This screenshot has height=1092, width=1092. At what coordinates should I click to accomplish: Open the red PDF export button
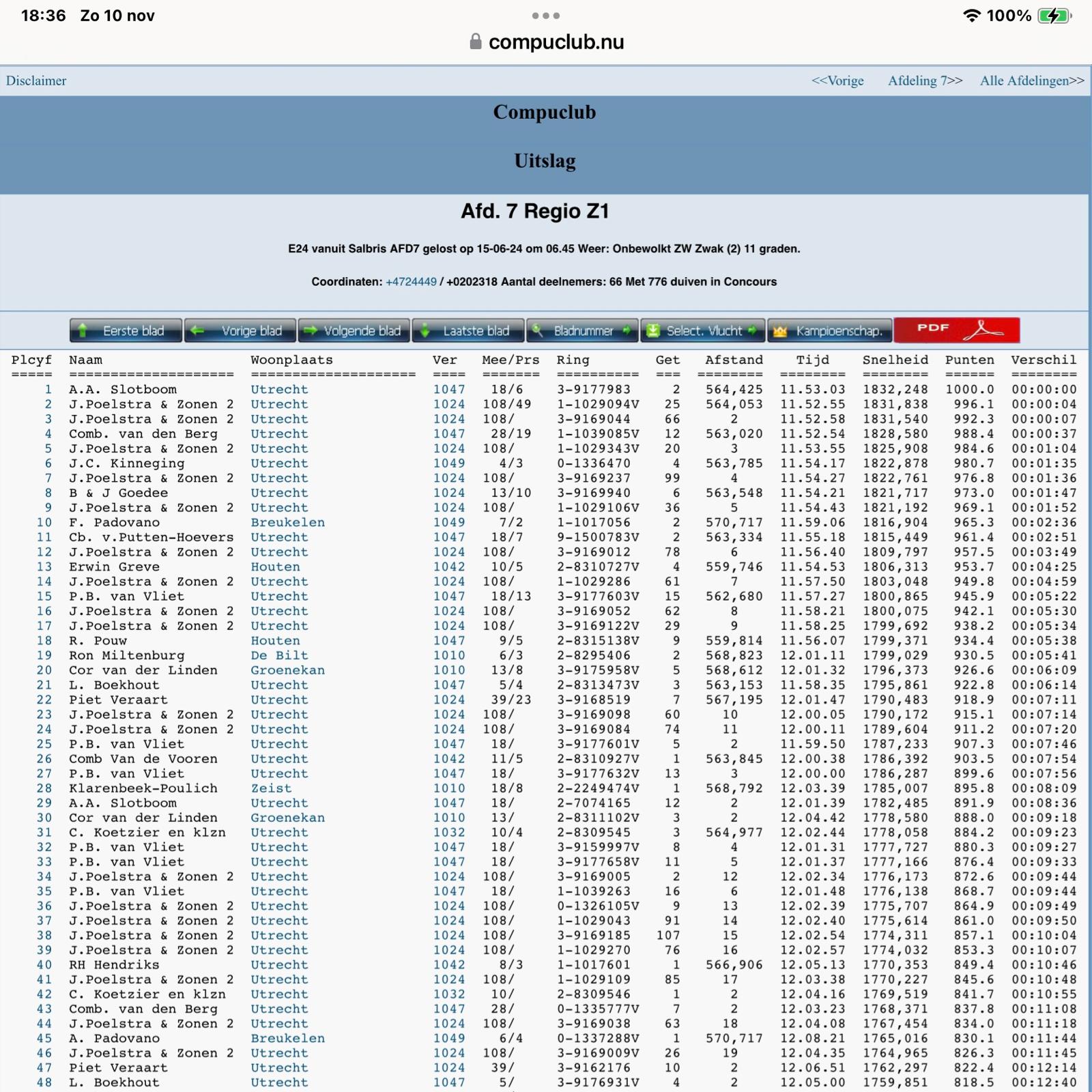(x=957, y=330)
